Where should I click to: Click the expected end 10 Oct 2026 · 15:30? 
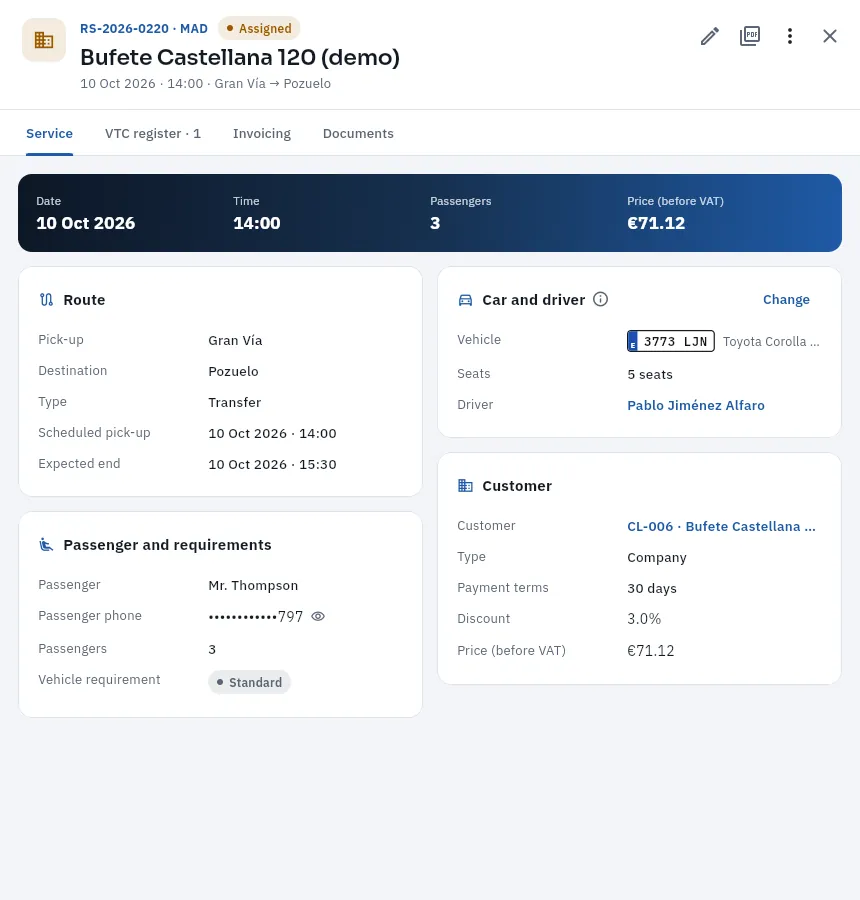click(x=272, y=464)
